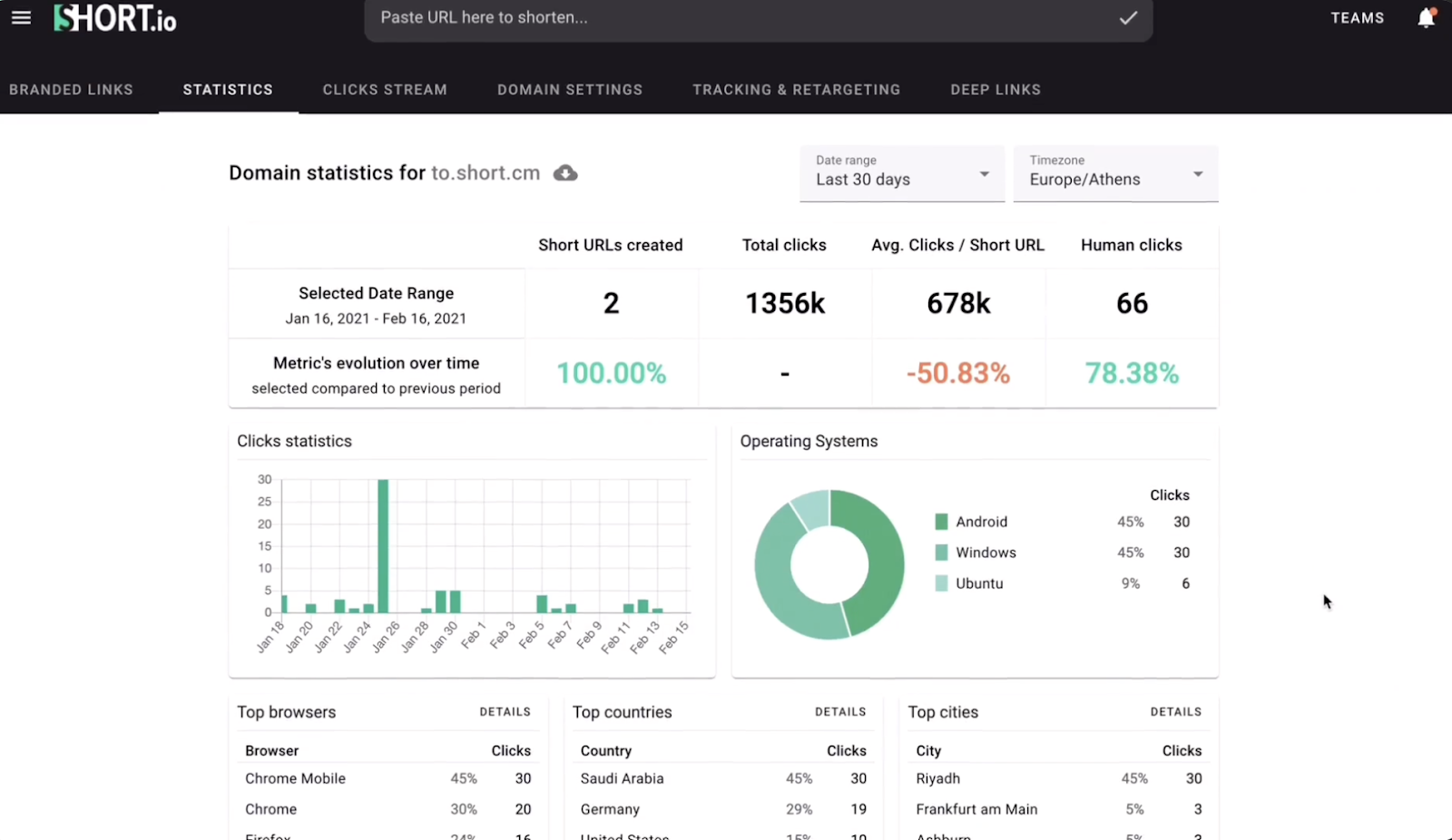This screenshot has width=1452, height=840.
Task: Switch to the Clicks Stream tab
Action: pyautogui.click(x=385, y=89)
